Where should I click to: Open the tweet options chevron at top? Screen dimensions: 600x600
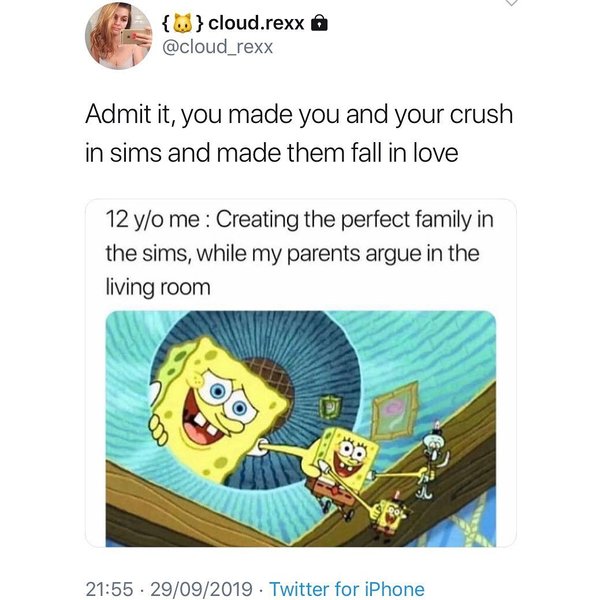[512, 5]
